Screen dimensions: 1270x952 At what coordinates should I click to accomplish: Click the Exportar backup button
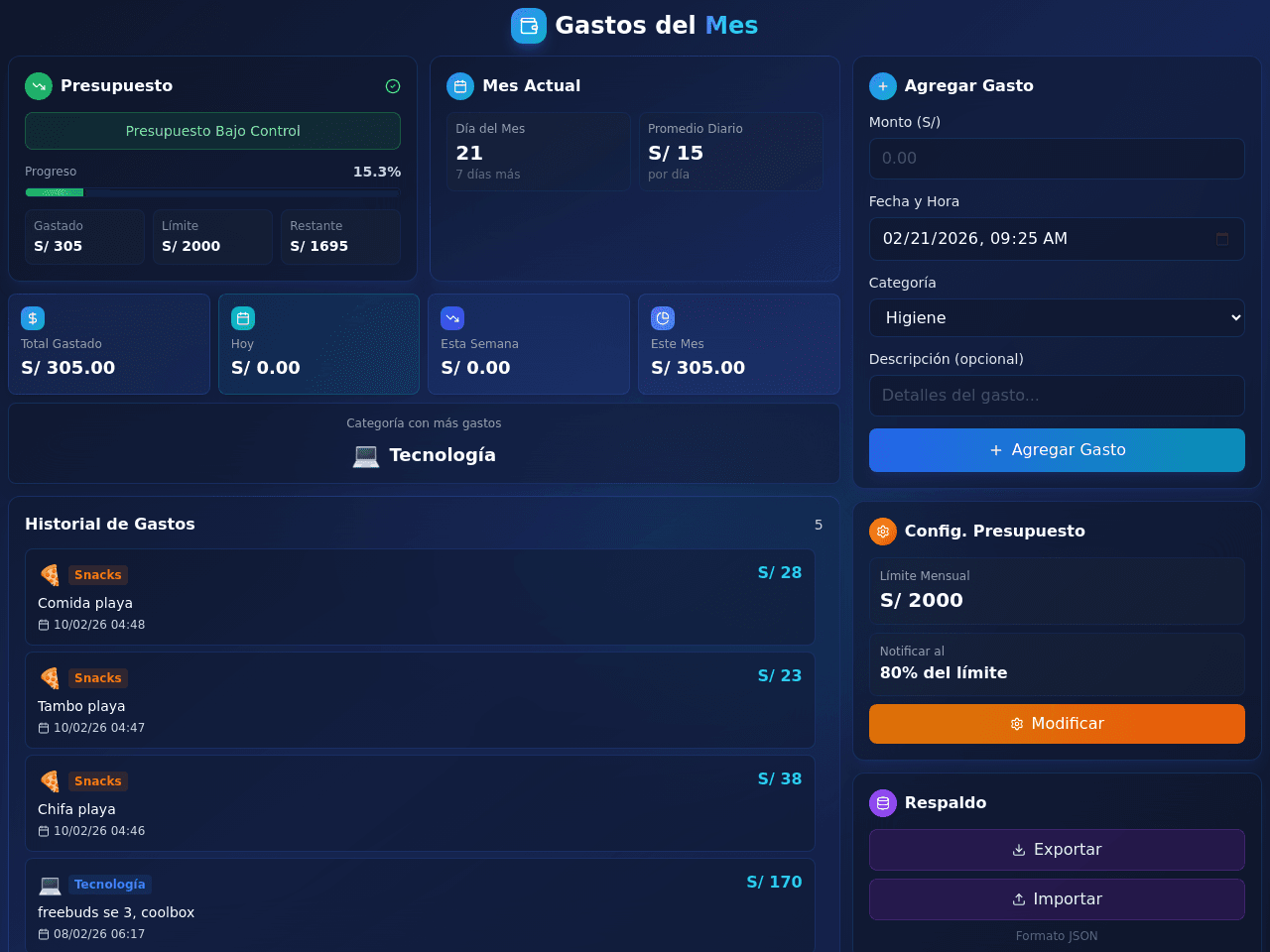[x=1057, y=850]
